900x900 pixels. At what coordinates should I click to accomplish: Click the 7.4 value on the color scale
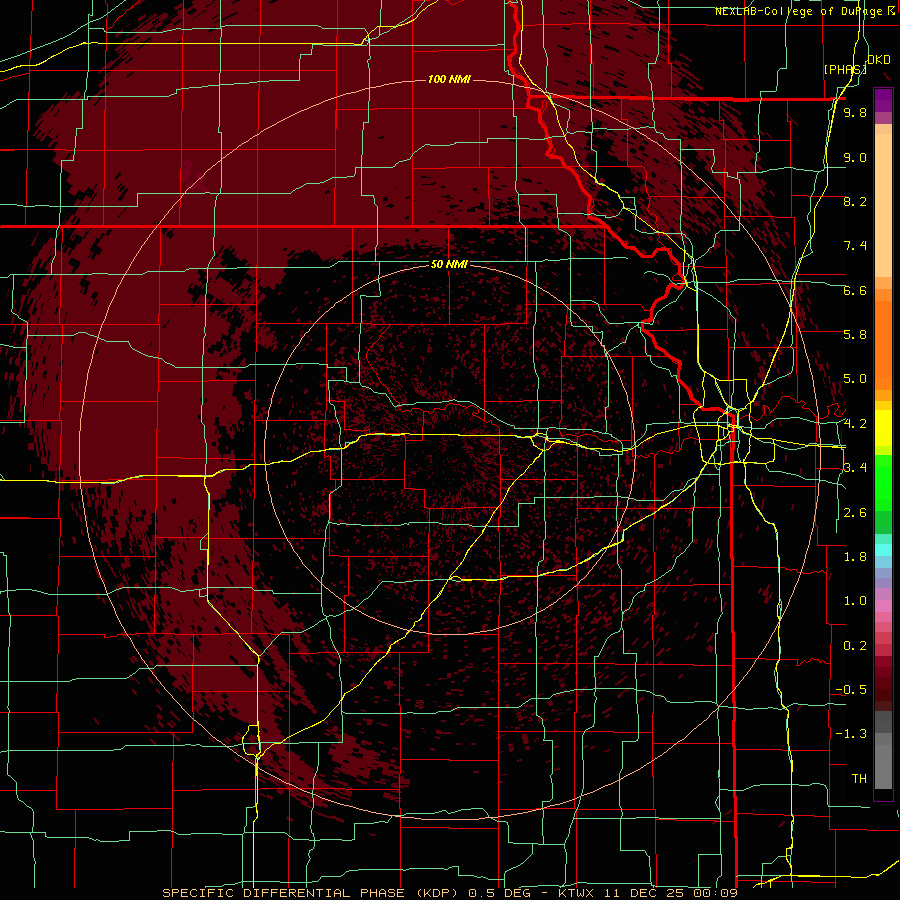point(855,246)
